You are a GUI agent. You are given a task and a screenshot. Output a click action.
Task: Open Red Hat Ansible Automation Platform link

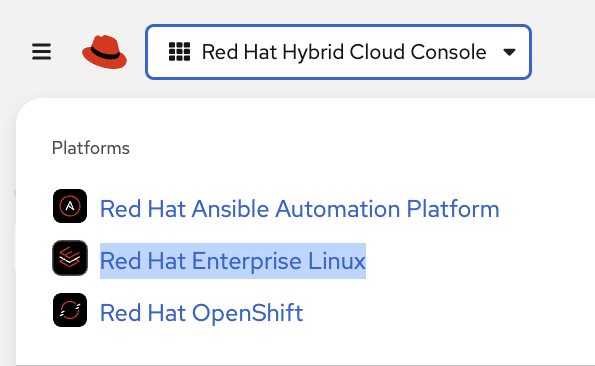coord(299,209)
